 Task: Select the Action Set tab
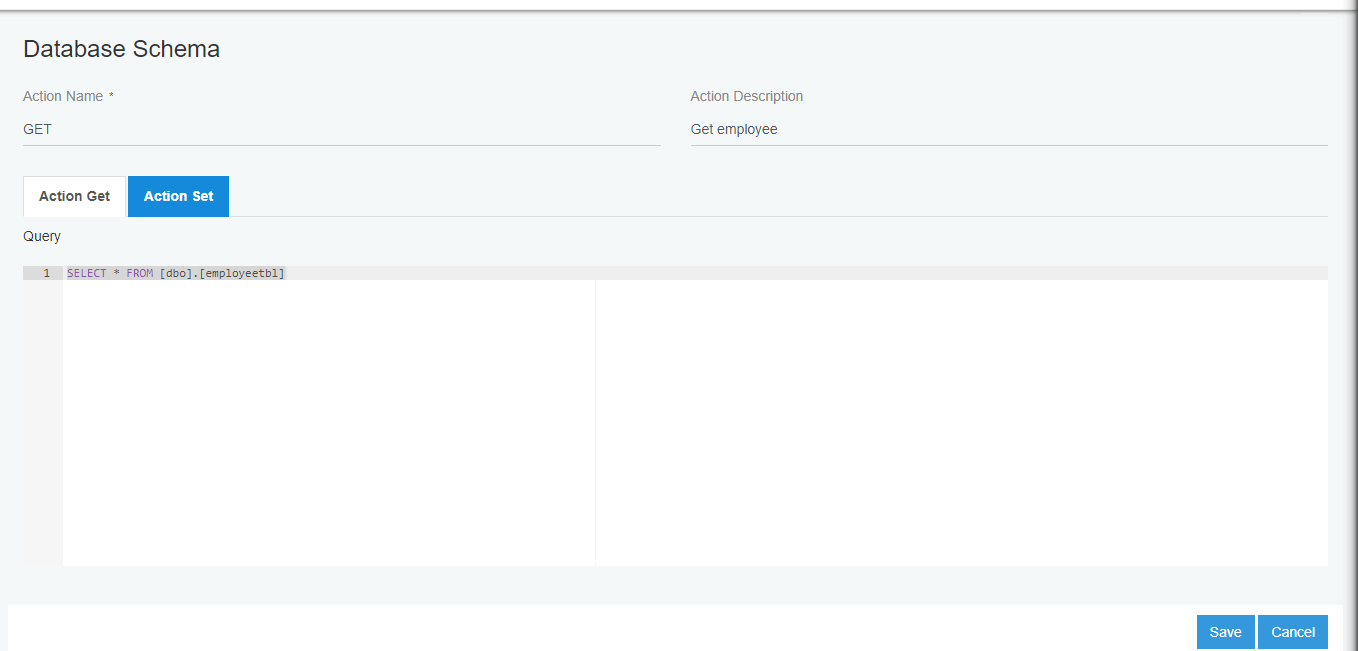pyautogui.click(x=178, y=196)
